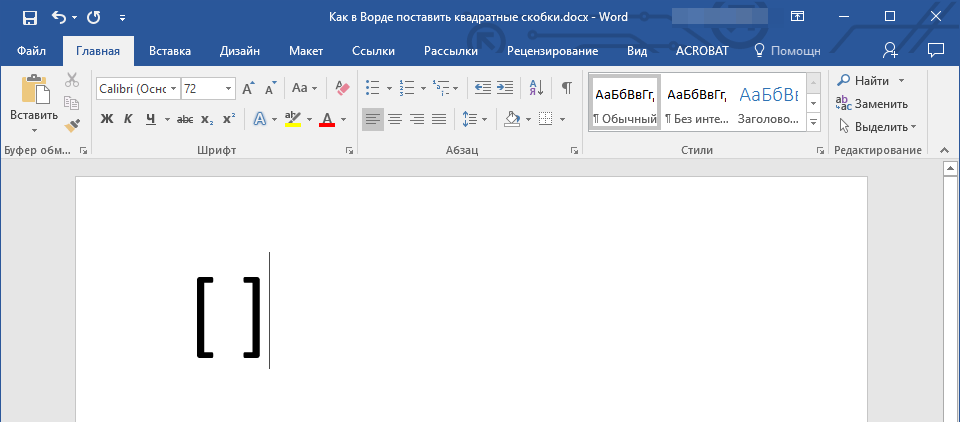Open the font size dropdown
This screenshot has width=960, height=422.
point(229,89)
